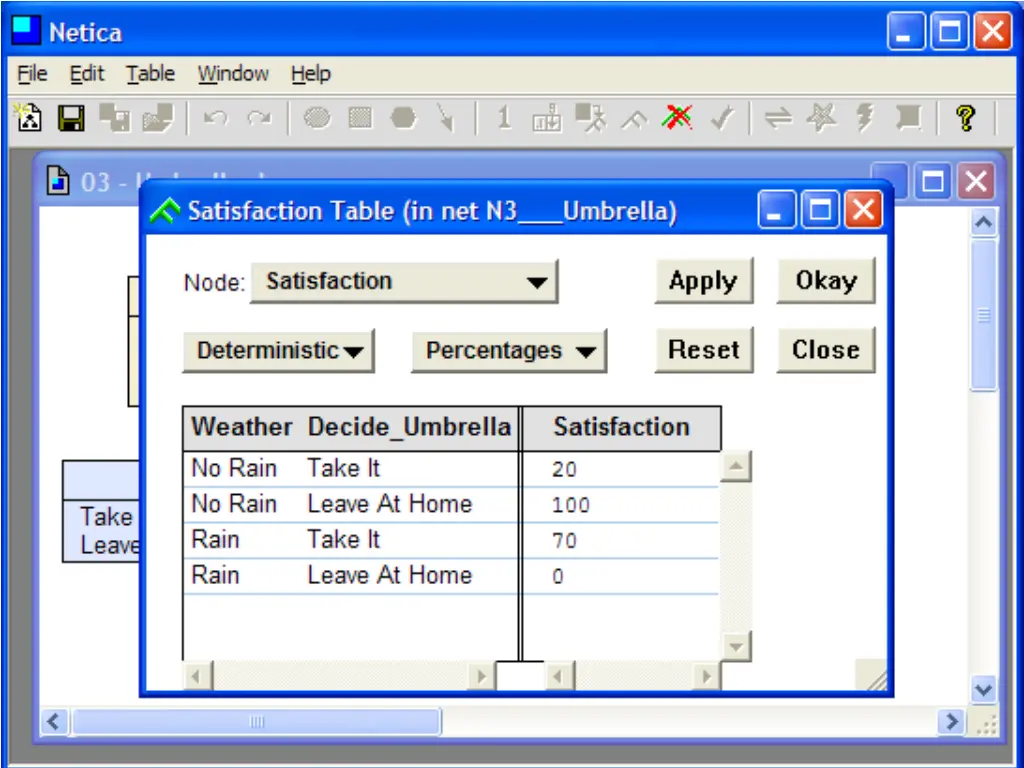Click the Satisfaction value 0 cell
The image size is (1024, 768).
(x=620, y=577)
